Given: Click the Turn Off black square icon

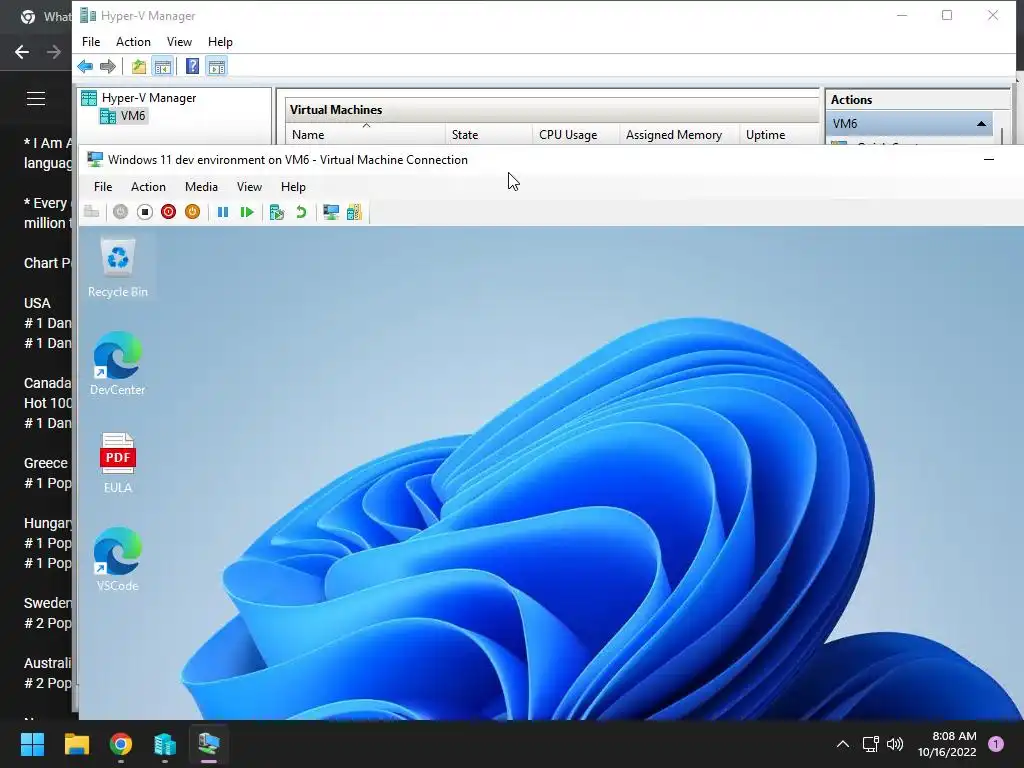Looking at the screenshot, I should pos(145,212).
